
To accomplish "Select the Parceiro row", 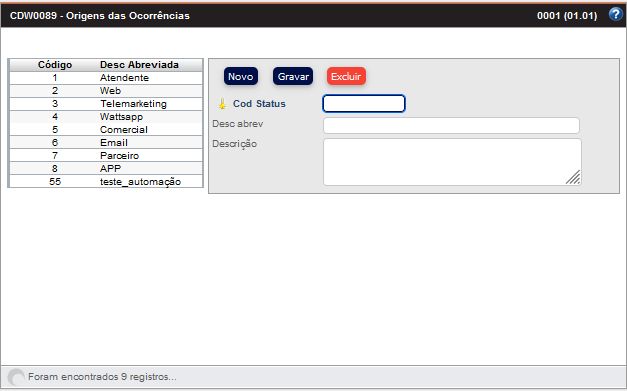I will tap(106, 156).
